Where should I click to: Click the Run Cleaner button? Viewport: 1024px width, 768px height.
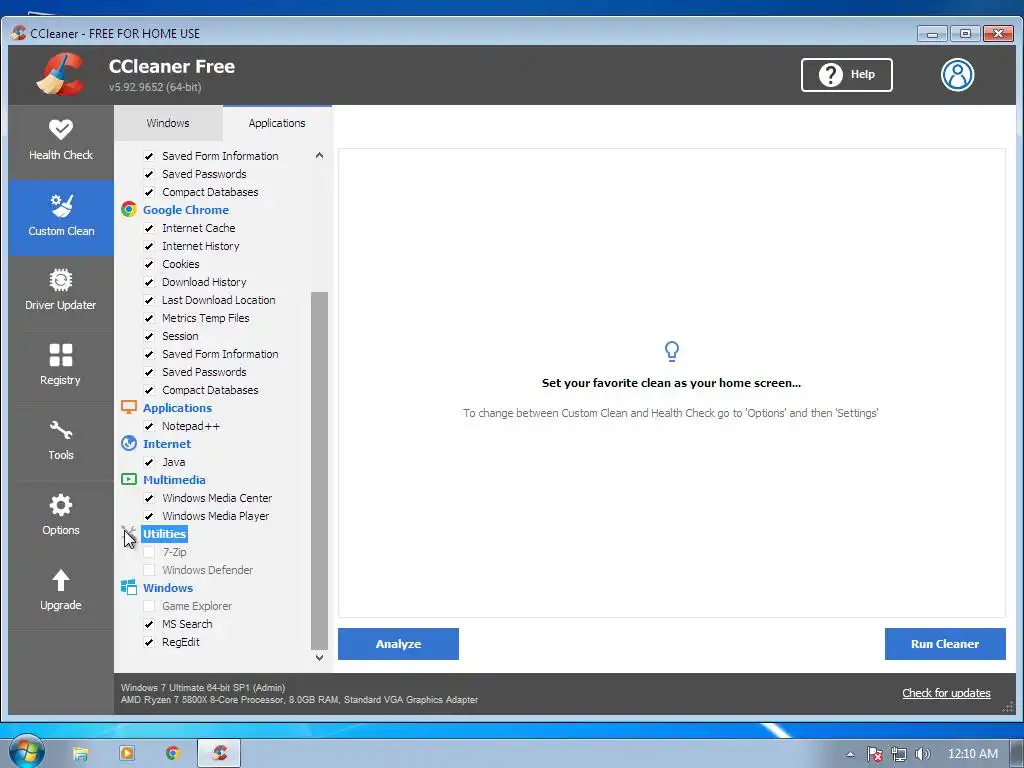click(x=945, y=644)
